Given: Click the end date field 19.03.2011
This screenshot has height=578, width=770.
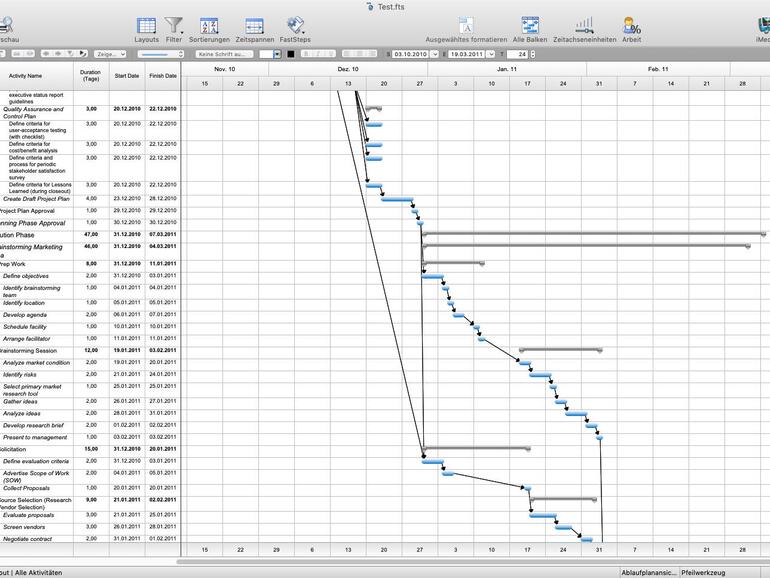Looking at the screenshot, I should click(467, 54).
